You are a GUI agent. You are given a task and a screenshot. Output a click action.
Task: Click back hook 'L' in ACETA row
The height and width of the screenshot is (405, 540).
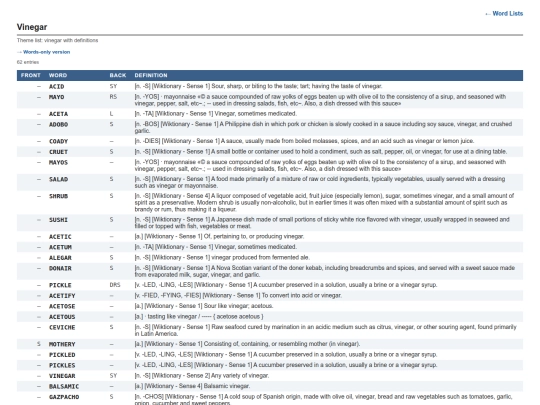[111, 114]
